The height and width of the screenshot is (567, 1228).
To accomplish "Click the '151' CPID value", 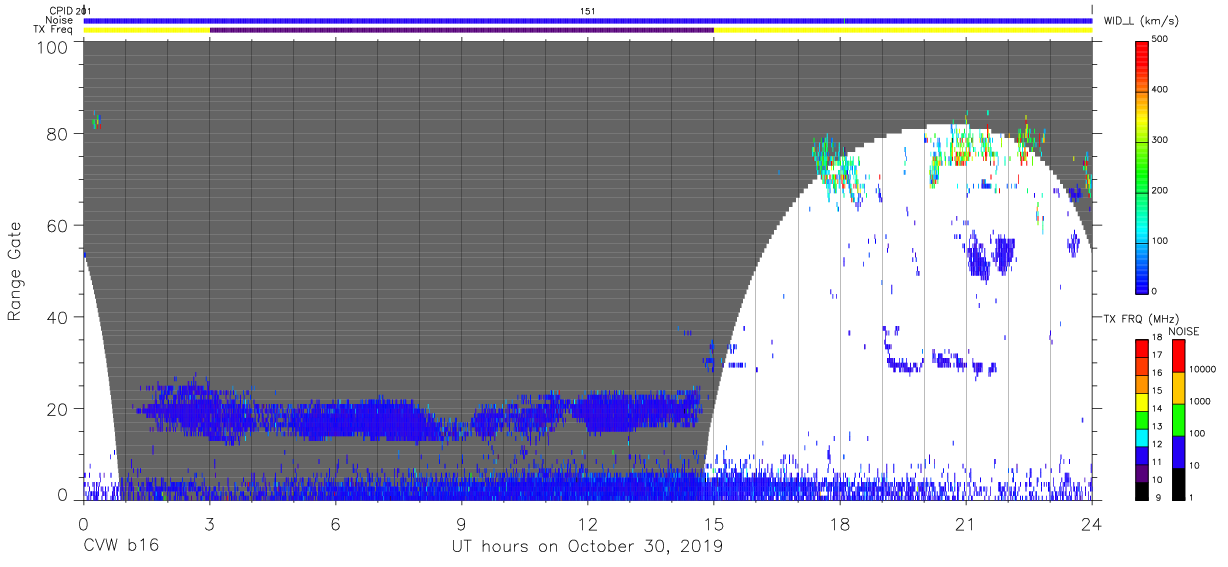I will coord(588,10).
